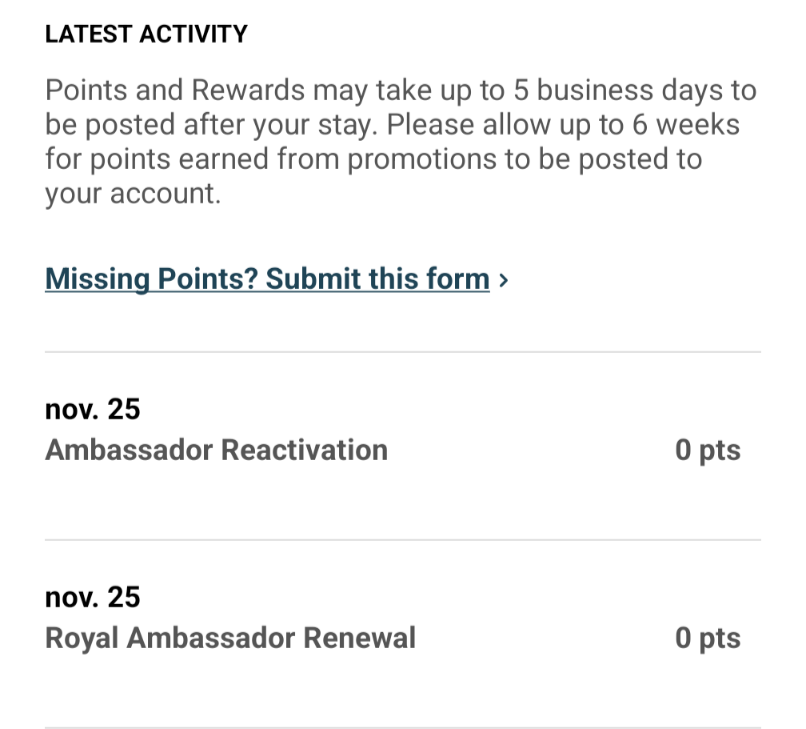Click the divider line above Ambassador Reactivation entry

[402, 352]
